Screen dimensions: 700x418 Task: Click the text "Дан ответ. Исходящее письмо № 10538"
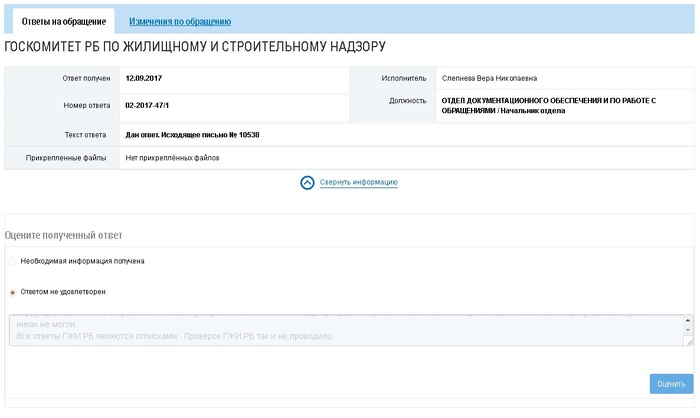tap(192, 134)
